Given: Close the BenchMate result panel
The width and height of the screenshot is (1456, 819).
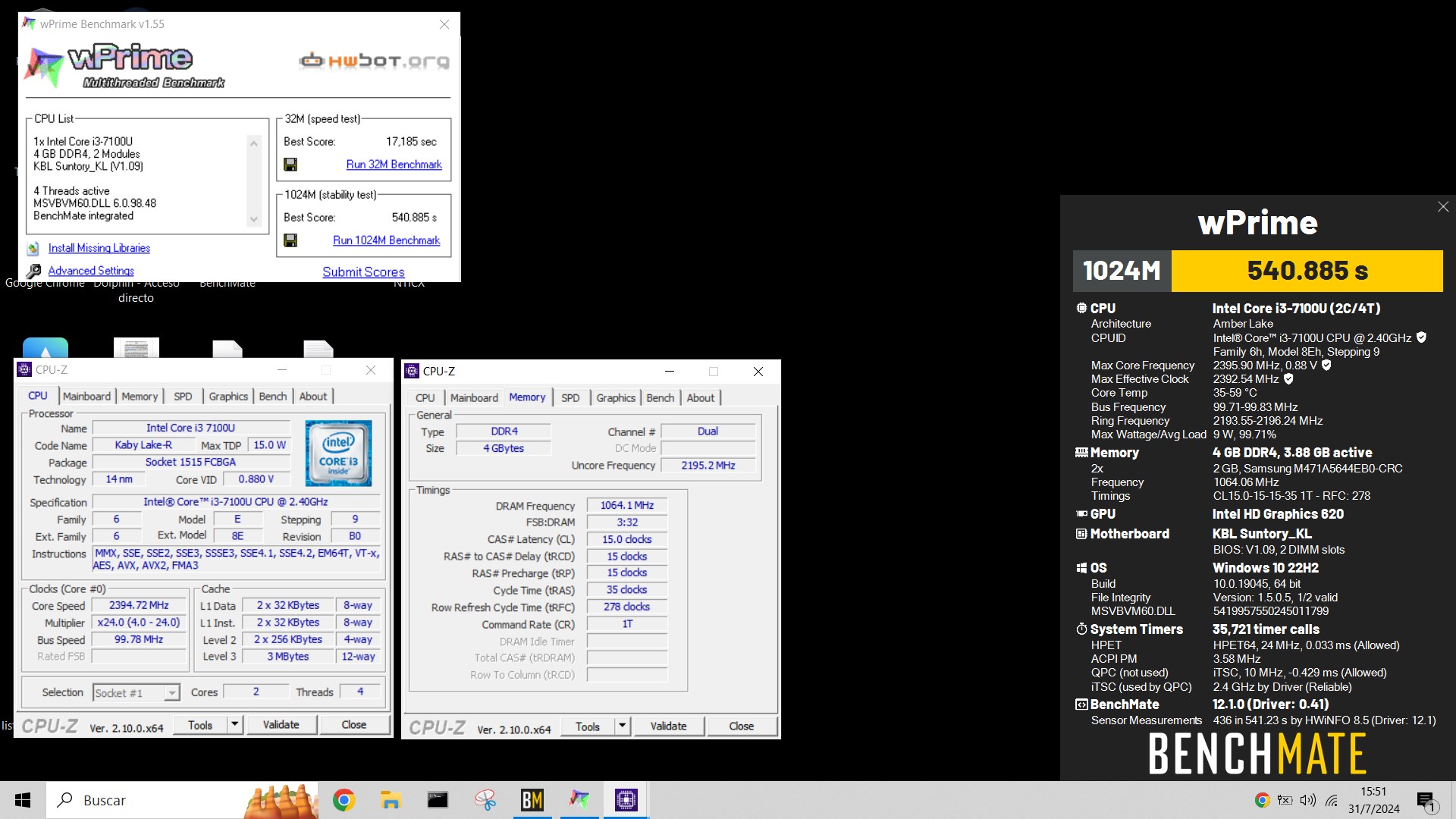Looking at the screenshot, I should click(x=1443, y=207).
